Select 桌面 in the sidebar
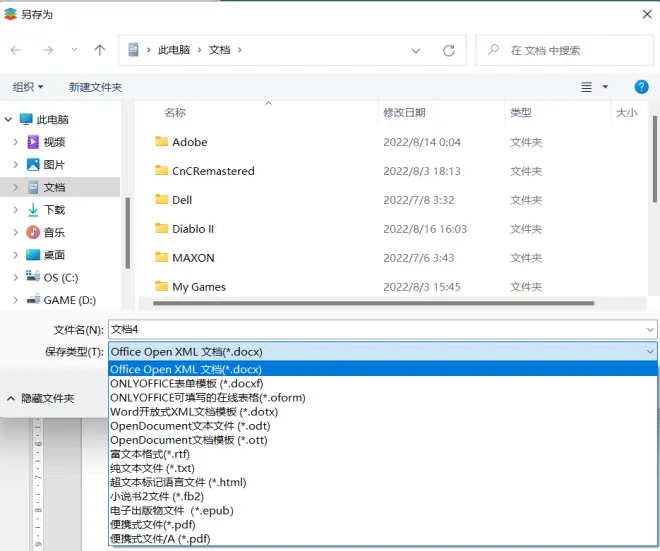The width and height of the screenshot is (660, 551). pos(54,255)
